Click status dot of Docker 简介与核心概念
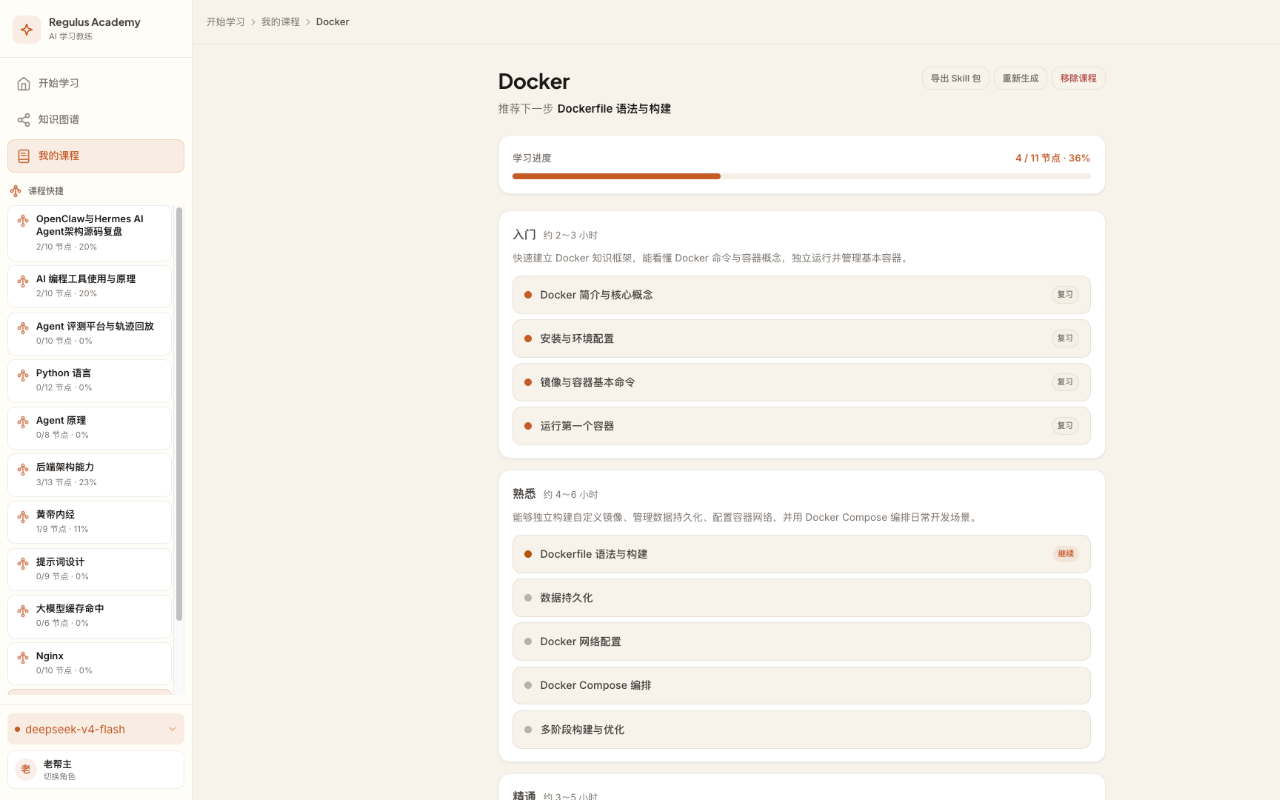The height and width of the screenshot is (800, 1280). (x=528, y=295)
